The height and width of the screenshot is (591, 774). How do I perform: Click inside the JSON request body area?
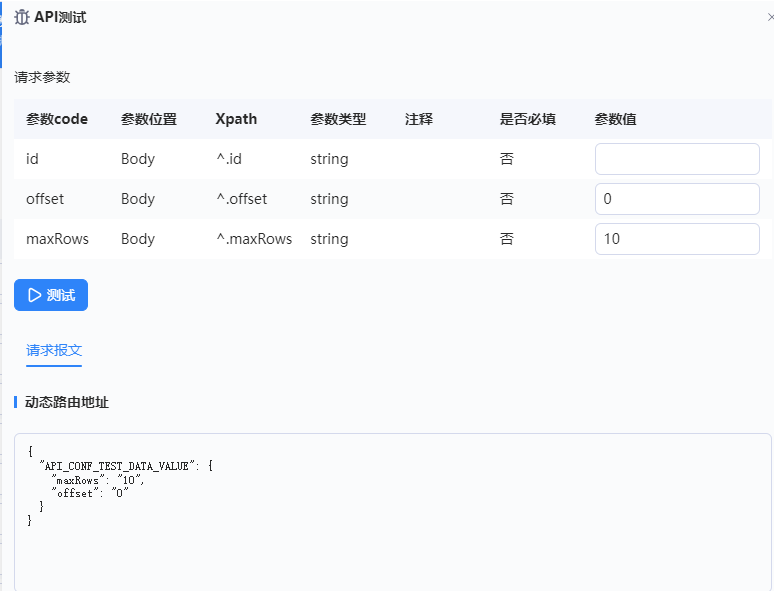(392, 510)
